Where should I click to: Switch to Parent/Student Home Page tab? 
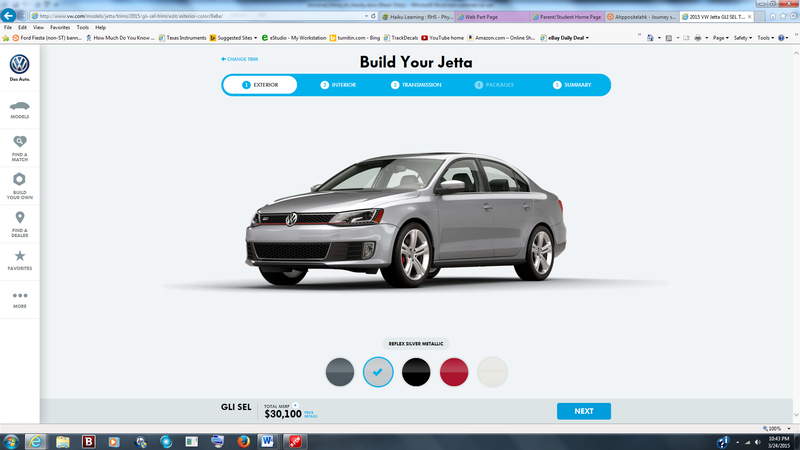pyautogui.click(x=567, y=17)
